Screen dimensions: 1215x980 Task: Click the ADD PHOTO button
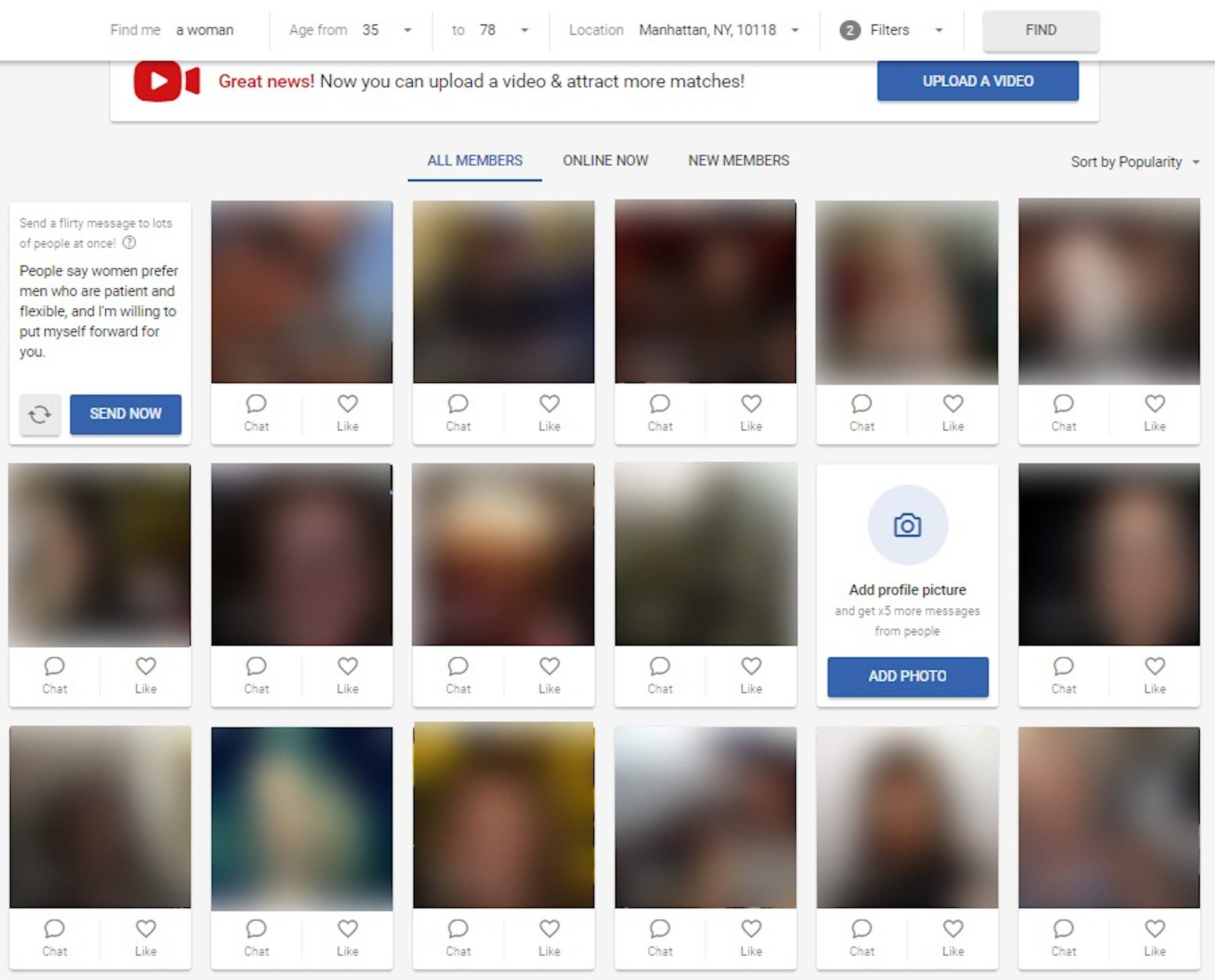tap(908, 676)
